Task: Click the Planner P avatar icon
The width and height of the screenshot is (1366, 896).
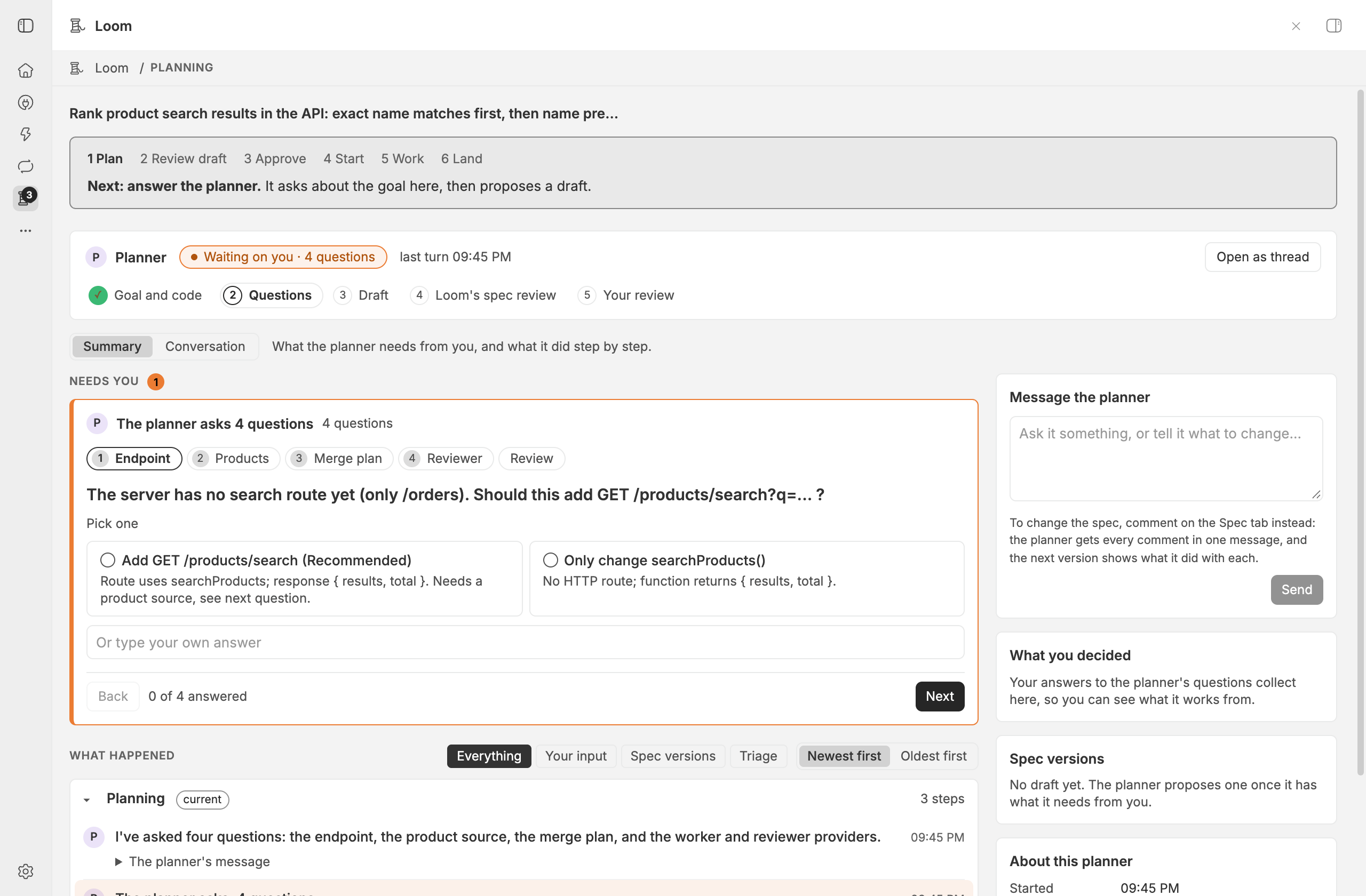Action: pos(97,257)
